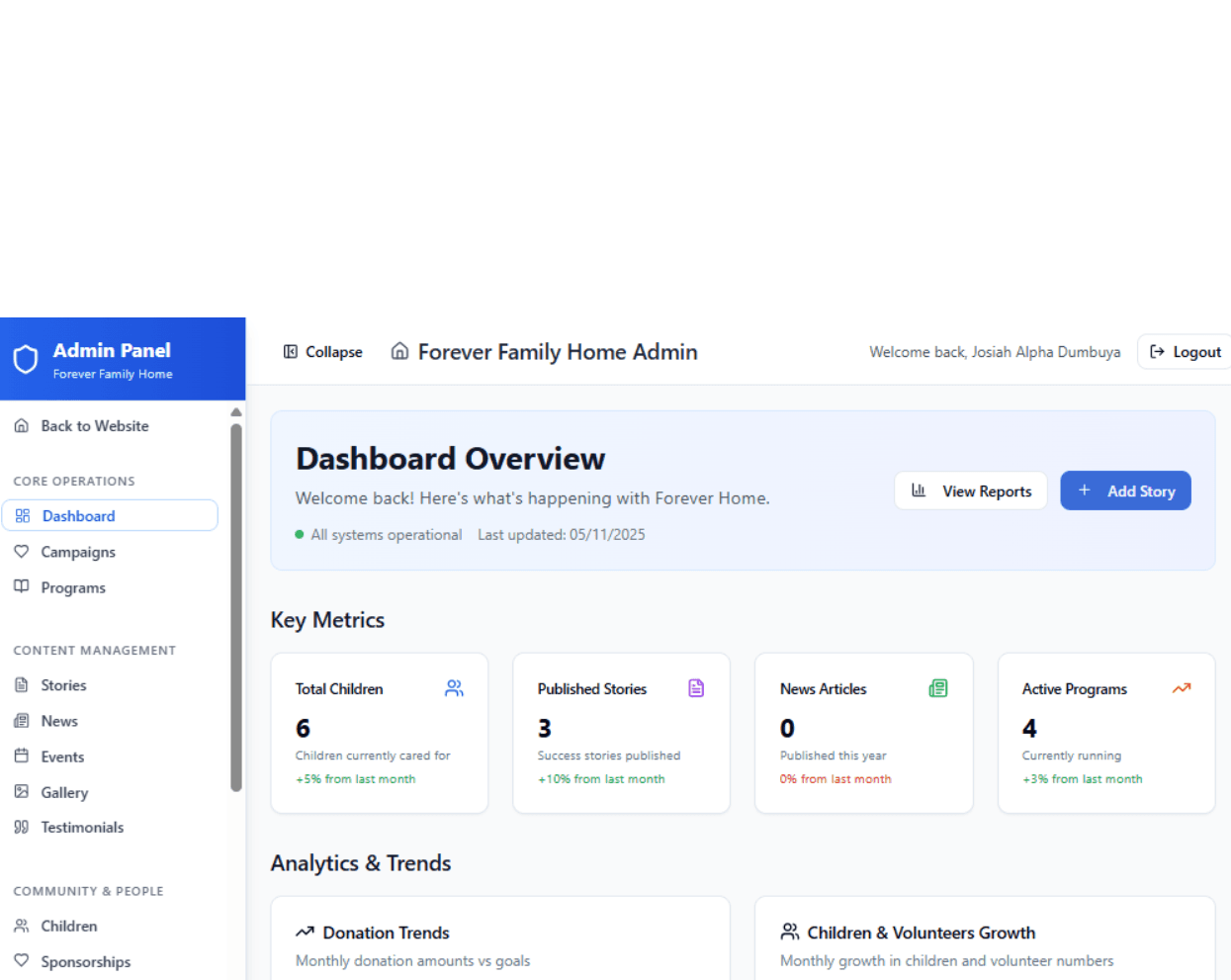Click the image icon next to Gallery
1231x980 pixels.
[x=22, y=791]
